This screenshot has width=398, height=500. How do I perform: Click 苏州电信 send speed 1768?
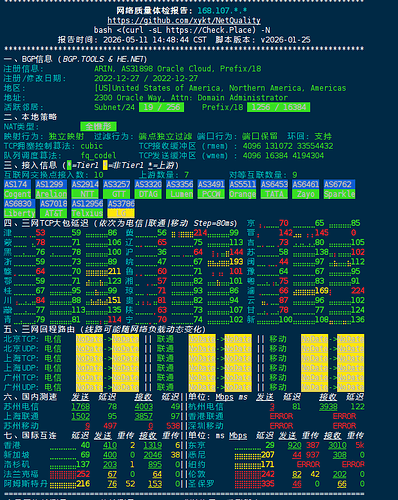pyautogui.click(x=80, y=407)
